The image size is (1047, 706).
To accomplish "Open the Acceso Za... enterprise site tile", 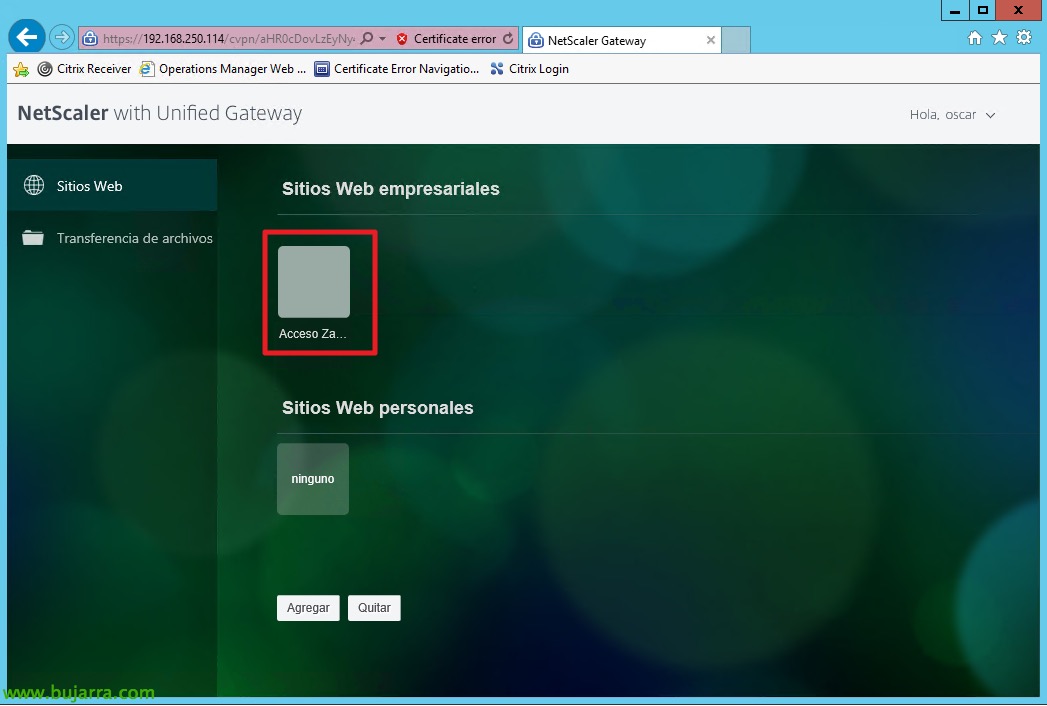I will [314, 281].
